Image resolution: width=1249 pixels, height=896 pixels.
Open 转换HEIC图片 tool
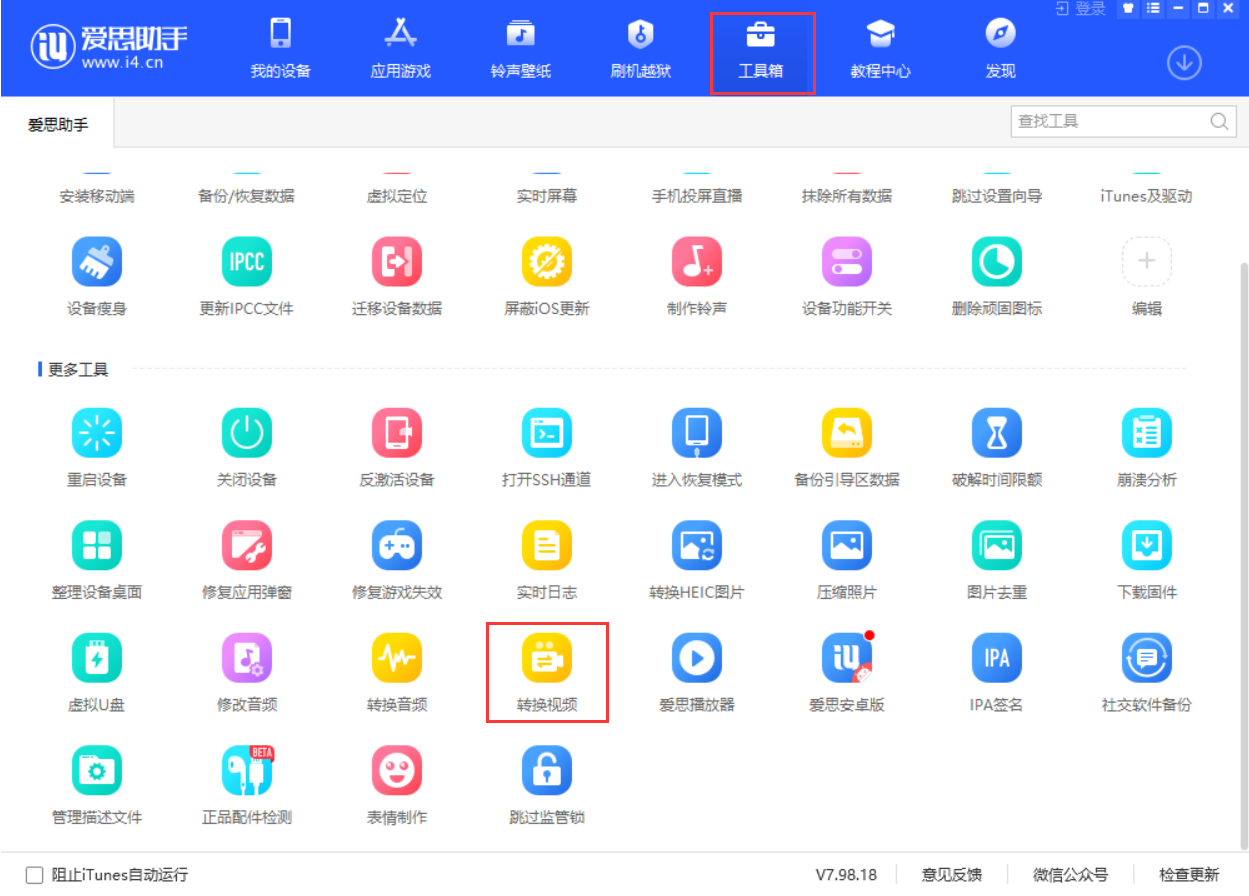(697, 545)
